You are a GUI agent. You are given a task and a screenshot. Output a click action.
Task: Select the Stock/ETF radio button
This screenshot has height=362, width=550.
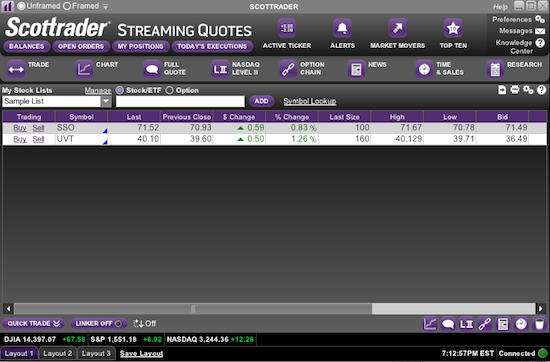pyautogui.click(x=120, y=90)
